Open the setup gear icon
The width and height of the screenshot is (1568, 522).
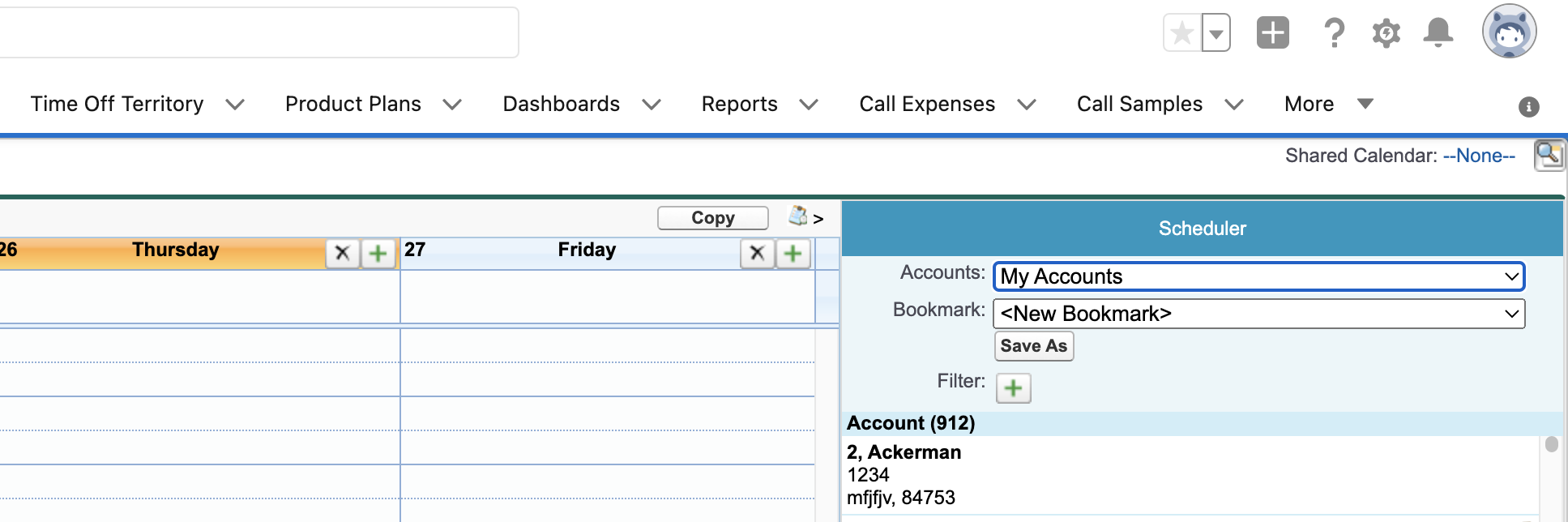pyautogui.click(x=1386, y=33)
